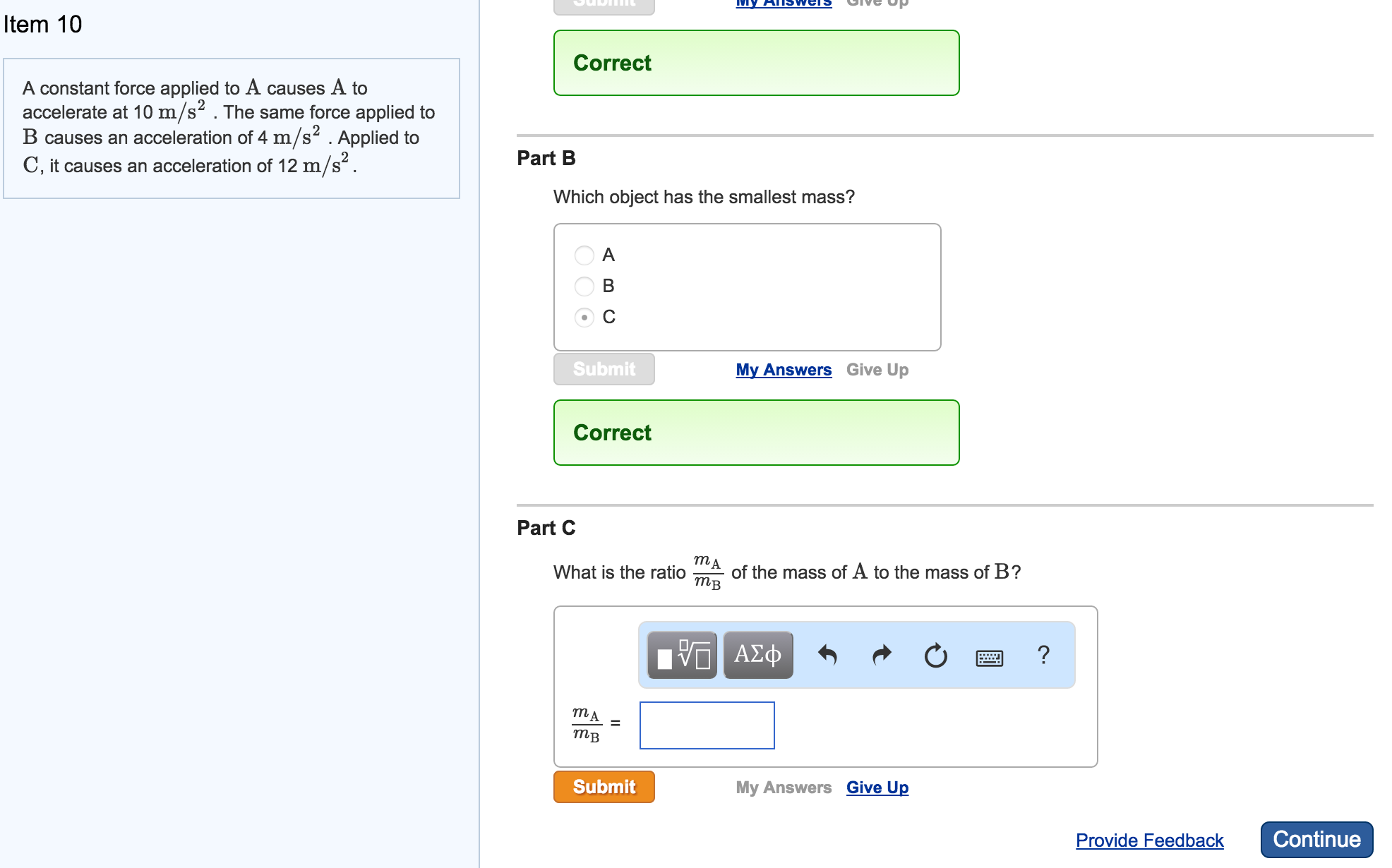Click the mass ratio answer input field
This screenshot has width=1392, height=868.
[x=707, y=725]
